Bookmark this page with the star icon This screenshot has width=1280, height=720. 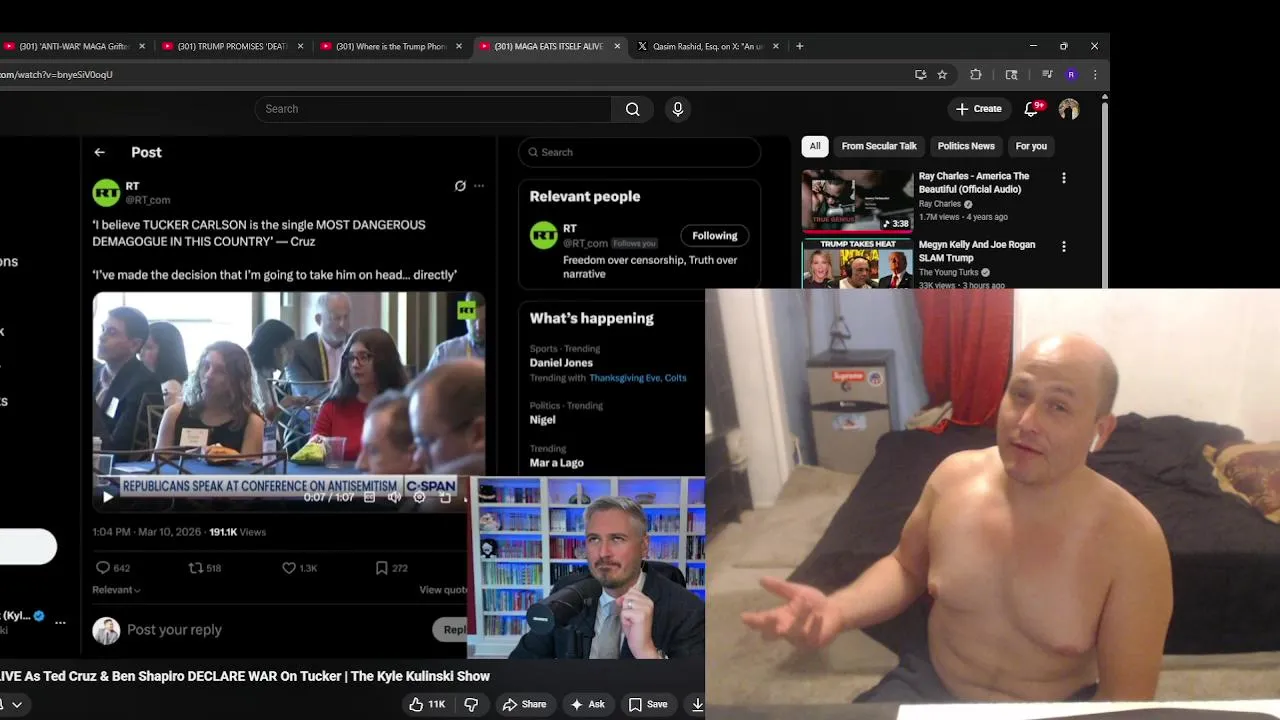[x=942, y=74]
